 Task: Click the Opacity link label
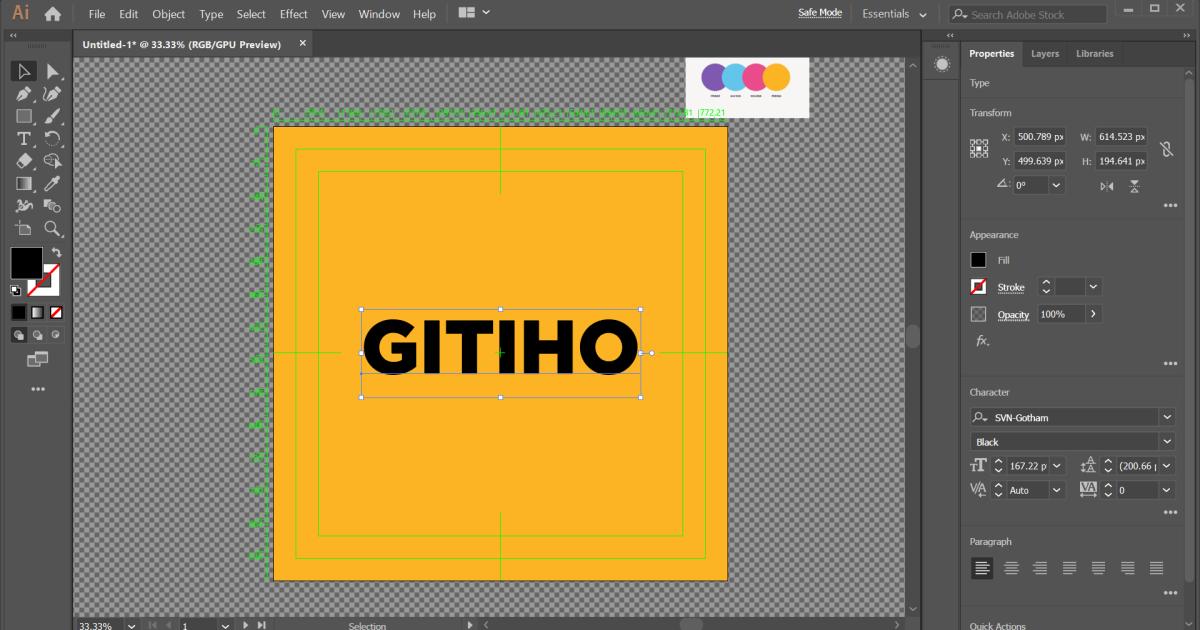tap(1013, 314)
